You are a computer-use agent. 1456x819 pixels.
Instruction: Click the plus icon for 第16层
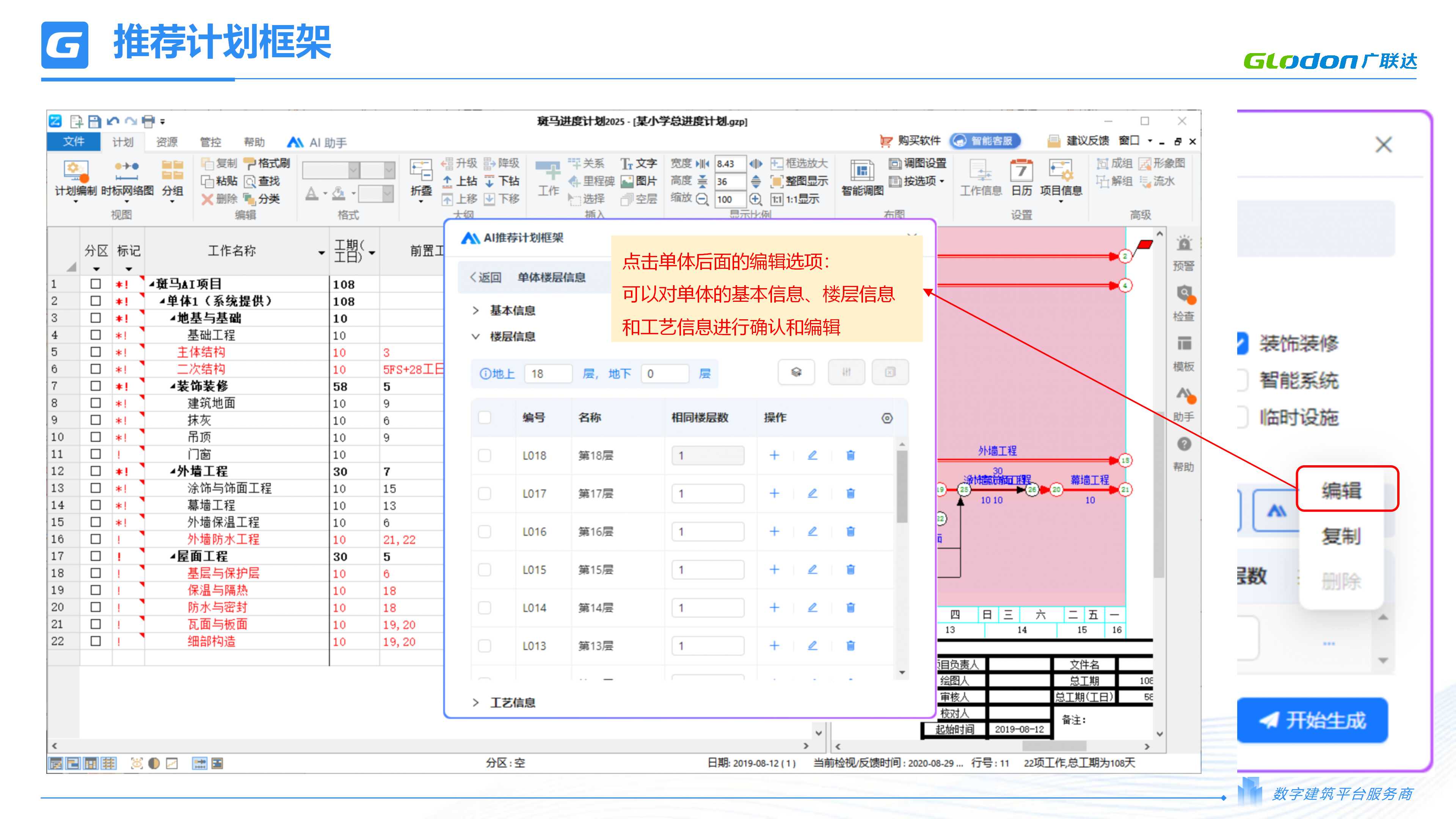pos(774,531)
